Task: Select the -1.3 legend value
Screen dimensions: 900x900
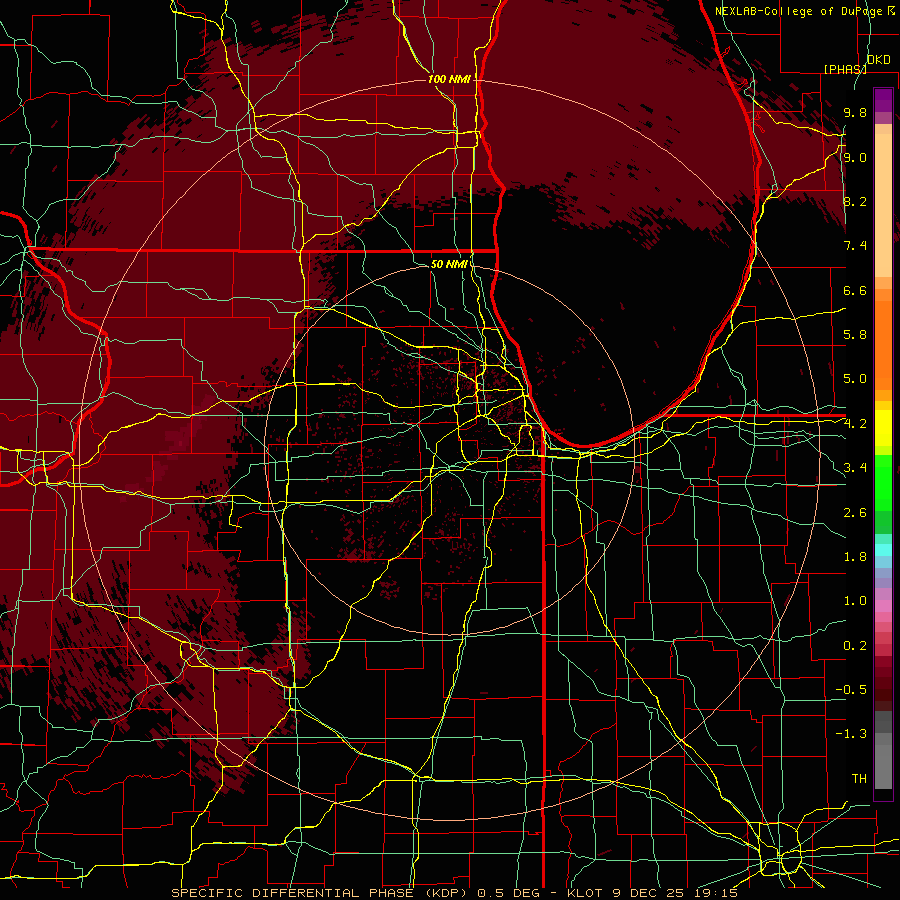Action: coord(851,734)
